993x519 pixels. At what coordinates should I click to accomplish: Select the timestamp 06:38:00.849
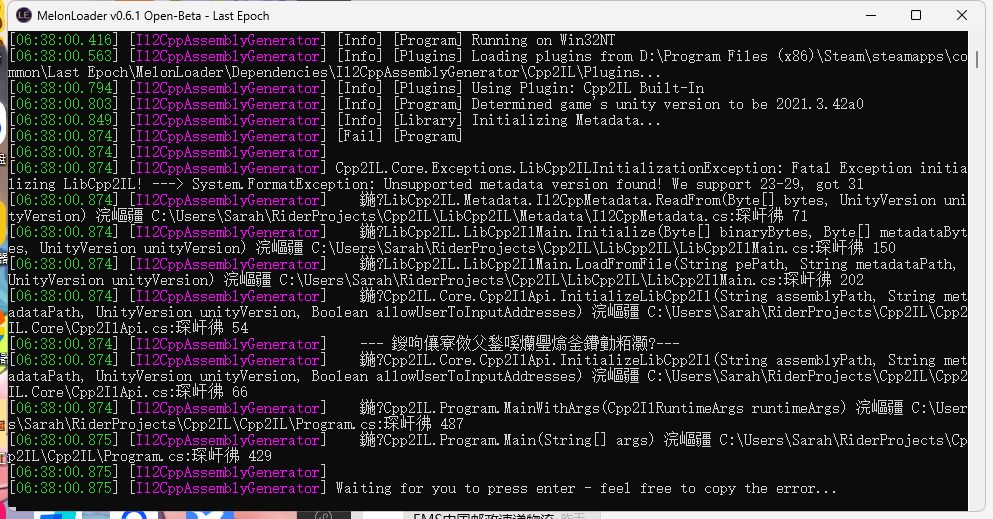(x=64, y=120)
